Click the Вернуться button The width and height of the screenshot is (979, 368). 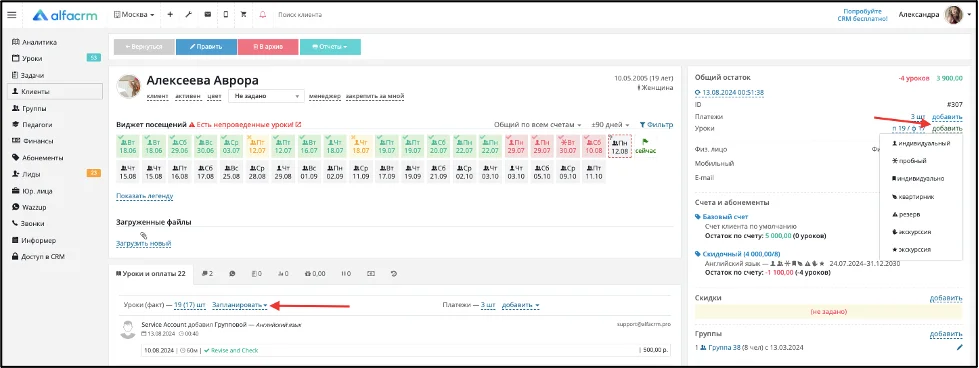(144, 47)
